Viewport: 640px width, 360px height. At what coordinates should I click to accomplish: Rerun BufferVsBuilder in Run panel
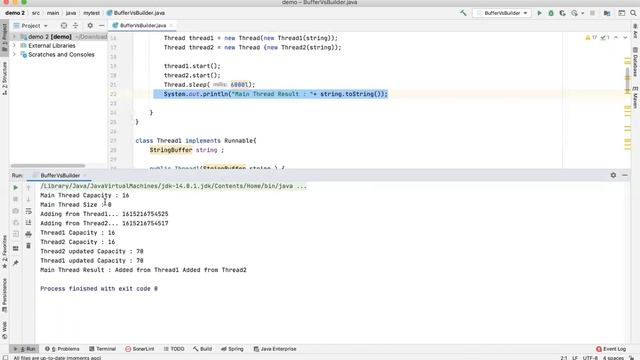pos(16,188)
